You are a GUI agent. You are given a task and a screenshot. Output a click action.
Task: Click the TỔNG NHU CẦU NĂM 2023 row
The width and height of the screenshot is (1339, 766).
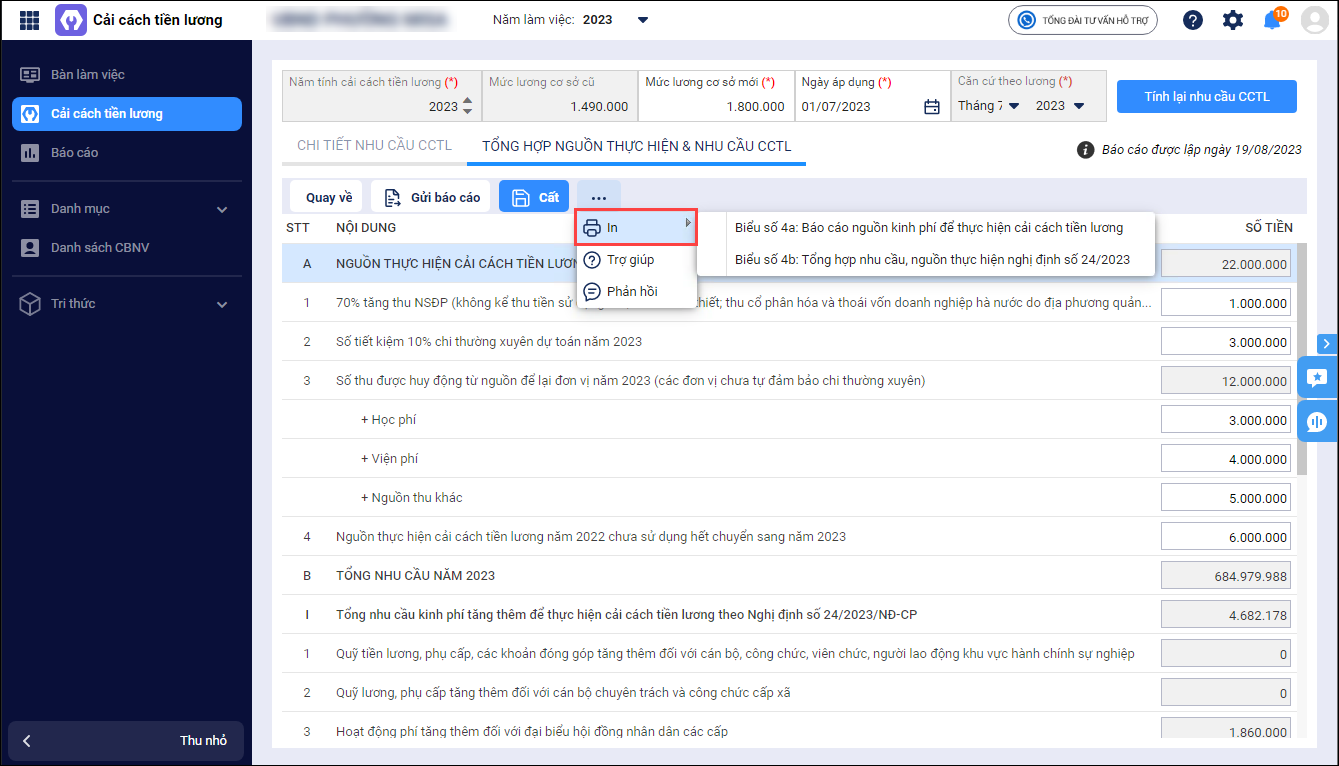pyautogui.click(x=789, y=576)
